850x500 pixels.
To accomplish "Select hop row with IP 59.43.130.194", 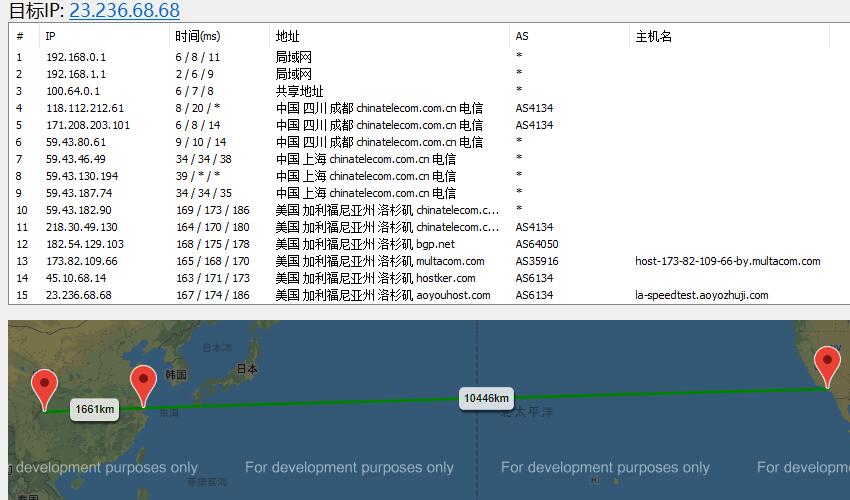I will (x=428, y=176).
